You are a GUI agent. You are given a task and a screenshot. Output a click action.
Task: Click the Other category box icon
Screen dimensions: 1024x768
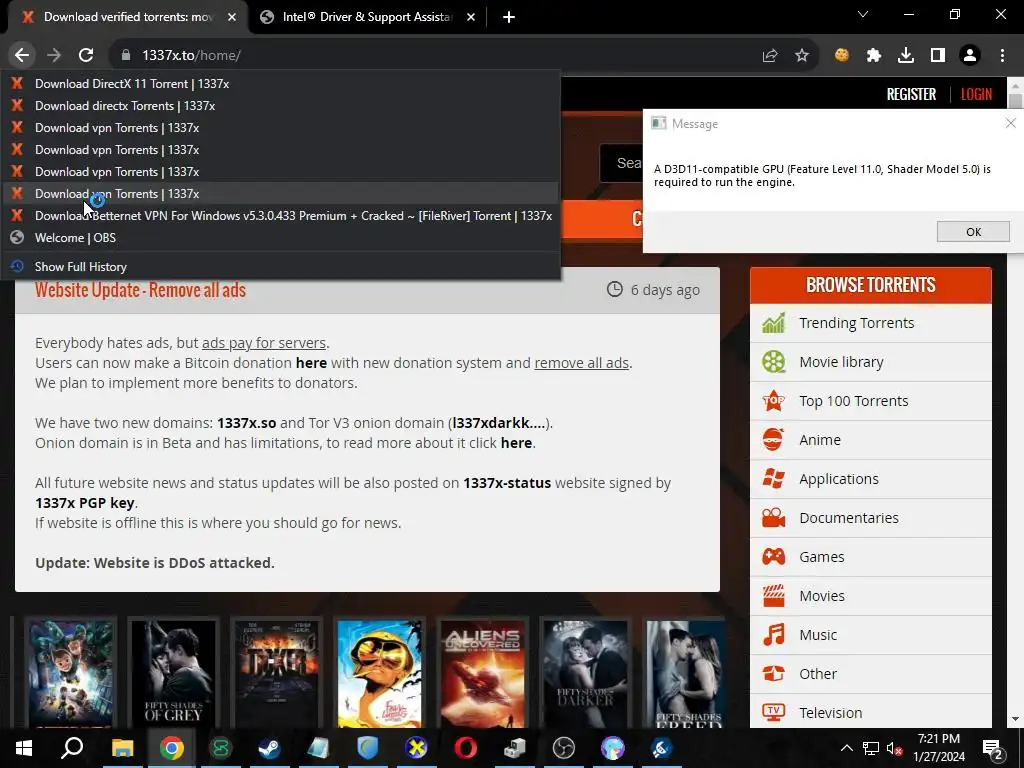(773, 673)
